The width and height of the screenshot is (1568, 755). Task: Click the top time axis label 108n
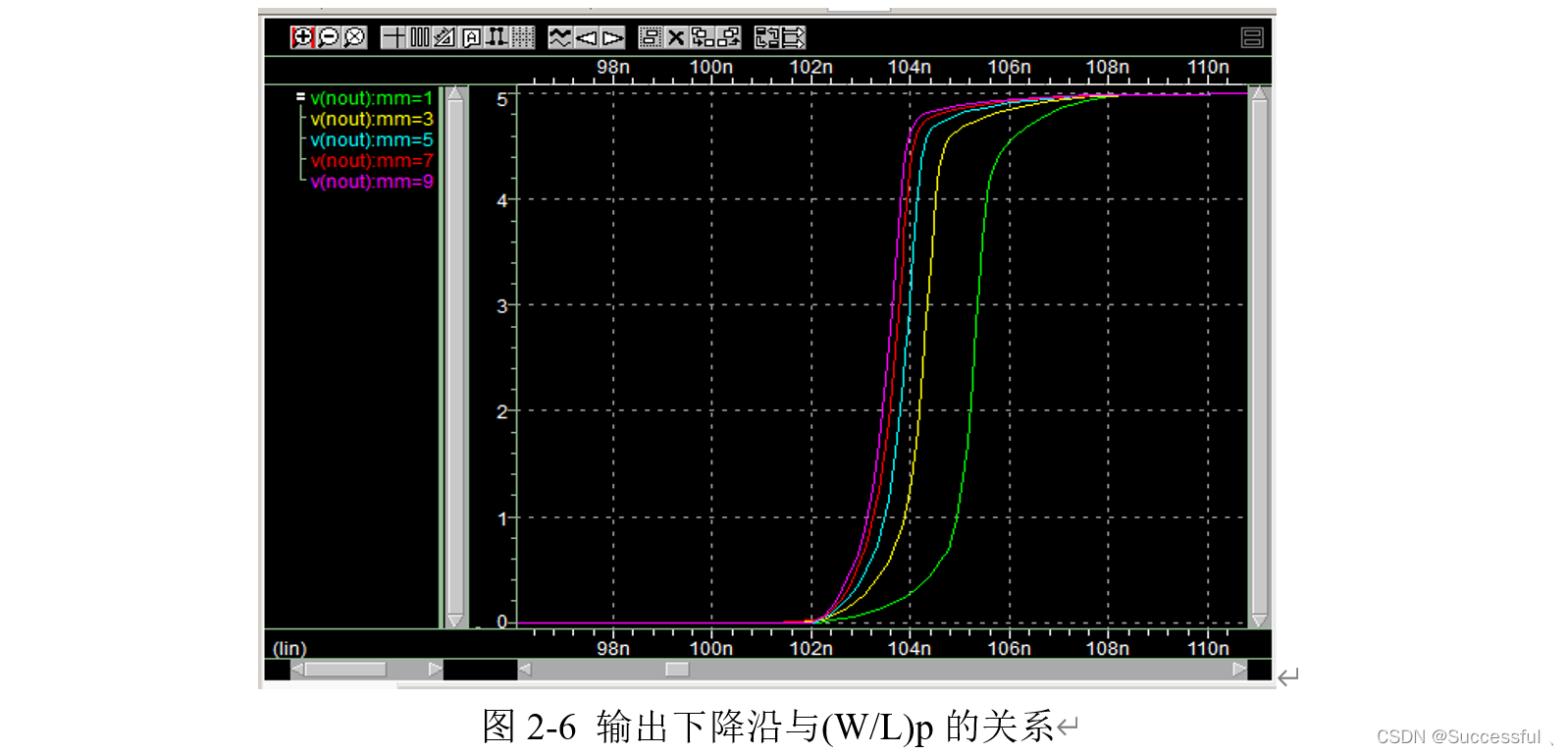(1108, 67)
